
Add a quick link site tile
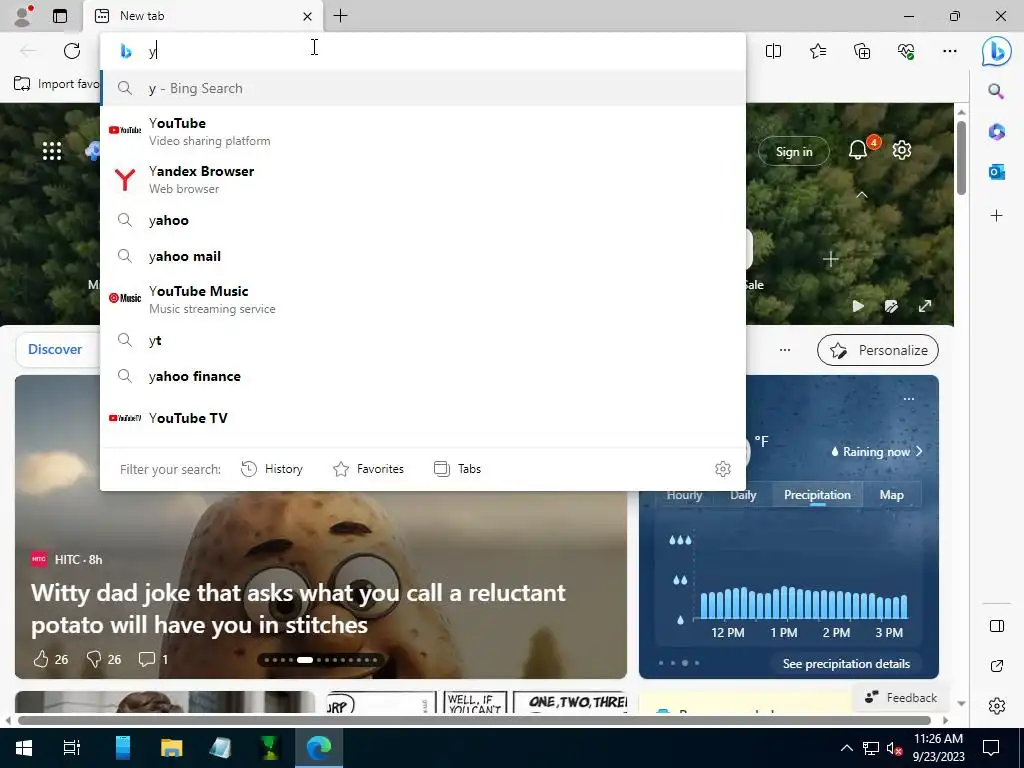click(x=830, y=259)
